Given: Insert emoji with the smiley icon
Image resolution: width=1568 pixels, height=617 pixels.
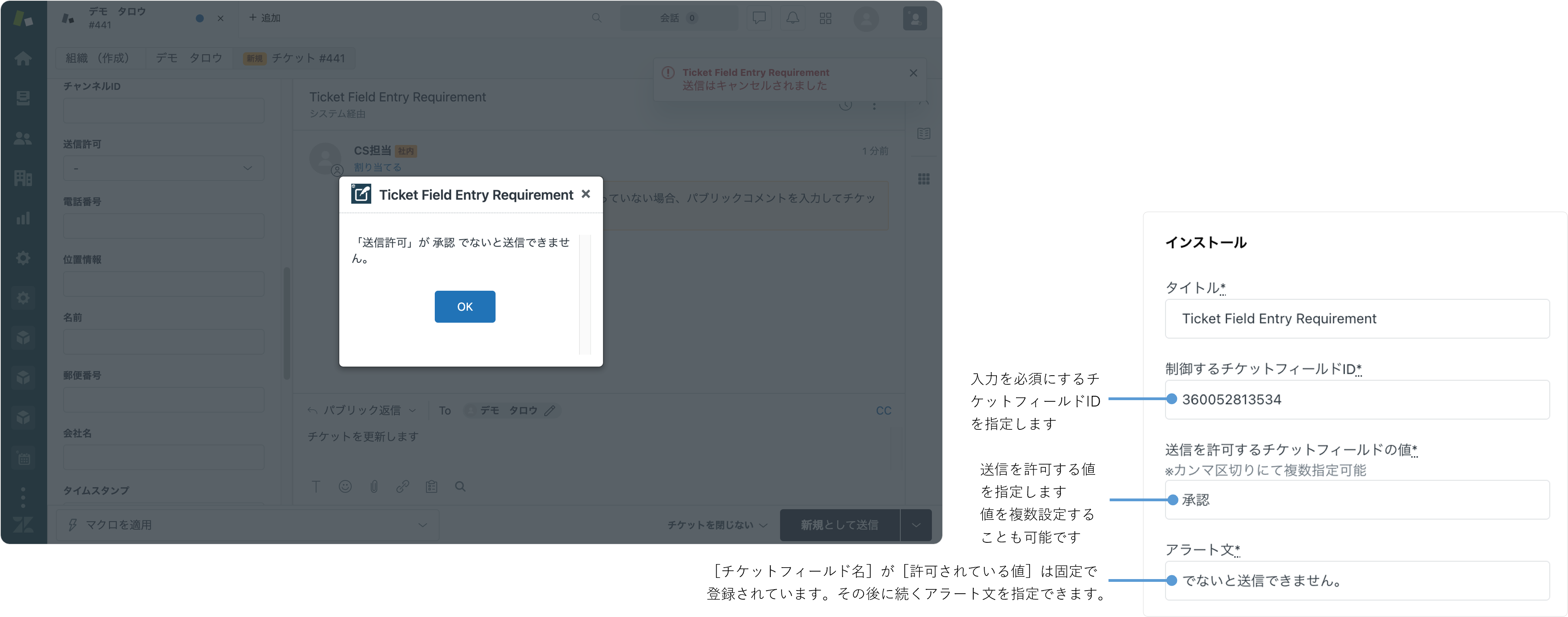Looking at the screenshot, I should click(x=345, y=486).
